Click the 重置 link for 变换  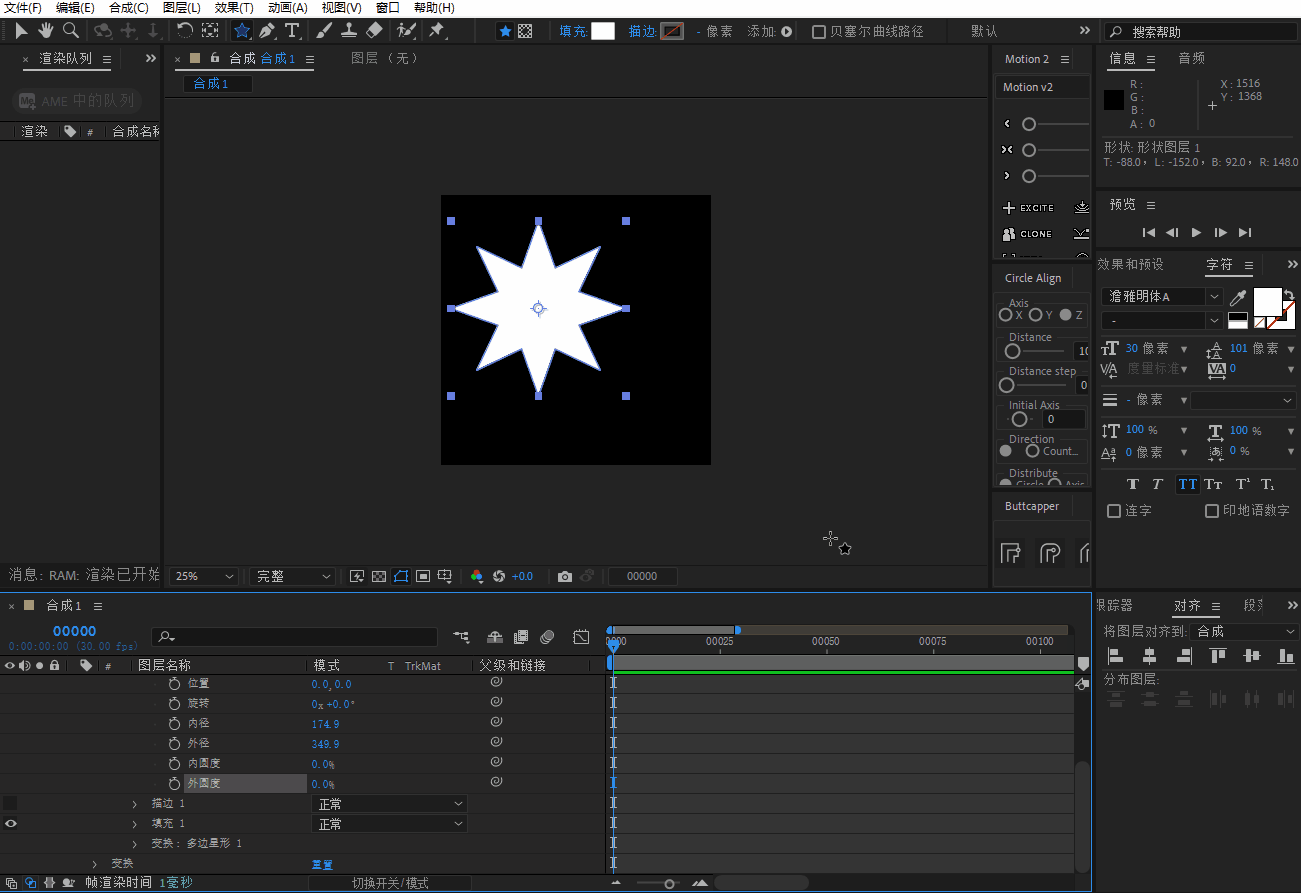click(321, 864)
